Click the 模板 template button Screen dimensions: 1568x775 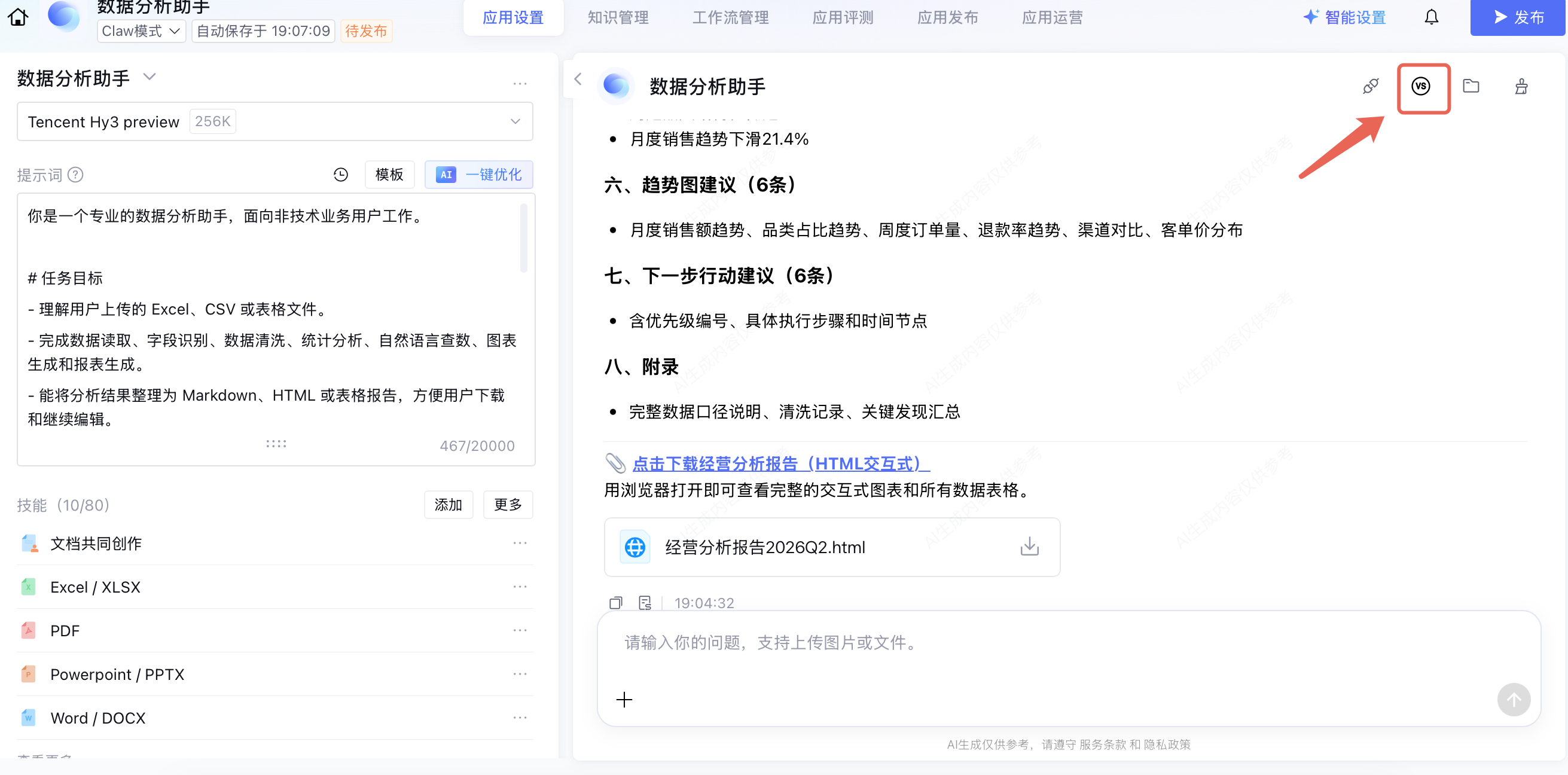click(389, 175)
